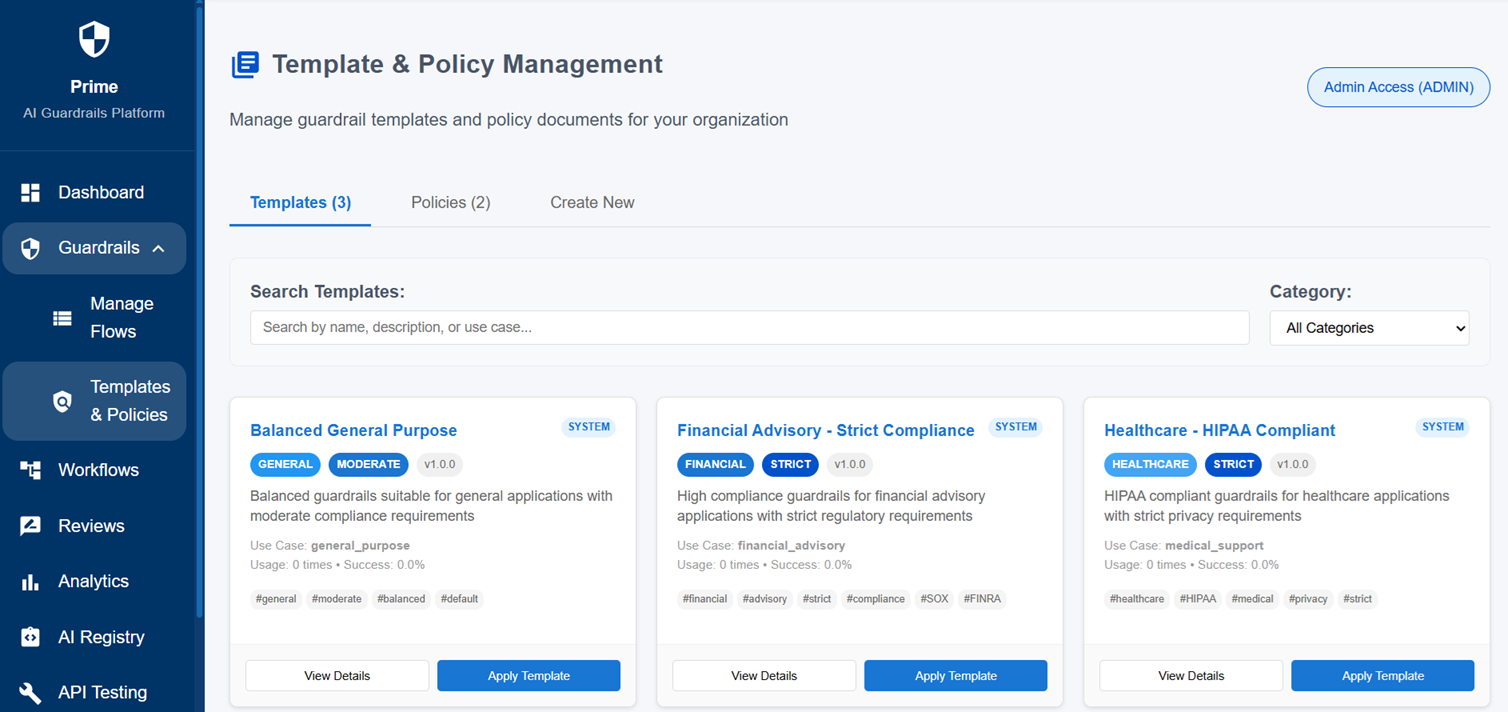Switch to the Policies (2) tab
The height and width of the screenshot is (712, 1508).
pyautogui.click(x=450, y=203)
